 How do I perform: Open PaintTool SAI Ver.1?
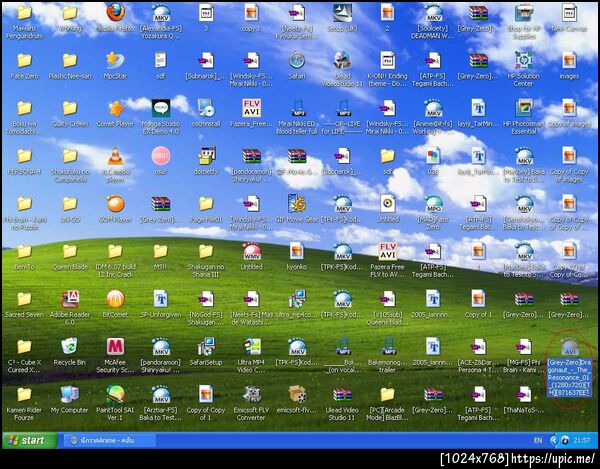(115, 395)
